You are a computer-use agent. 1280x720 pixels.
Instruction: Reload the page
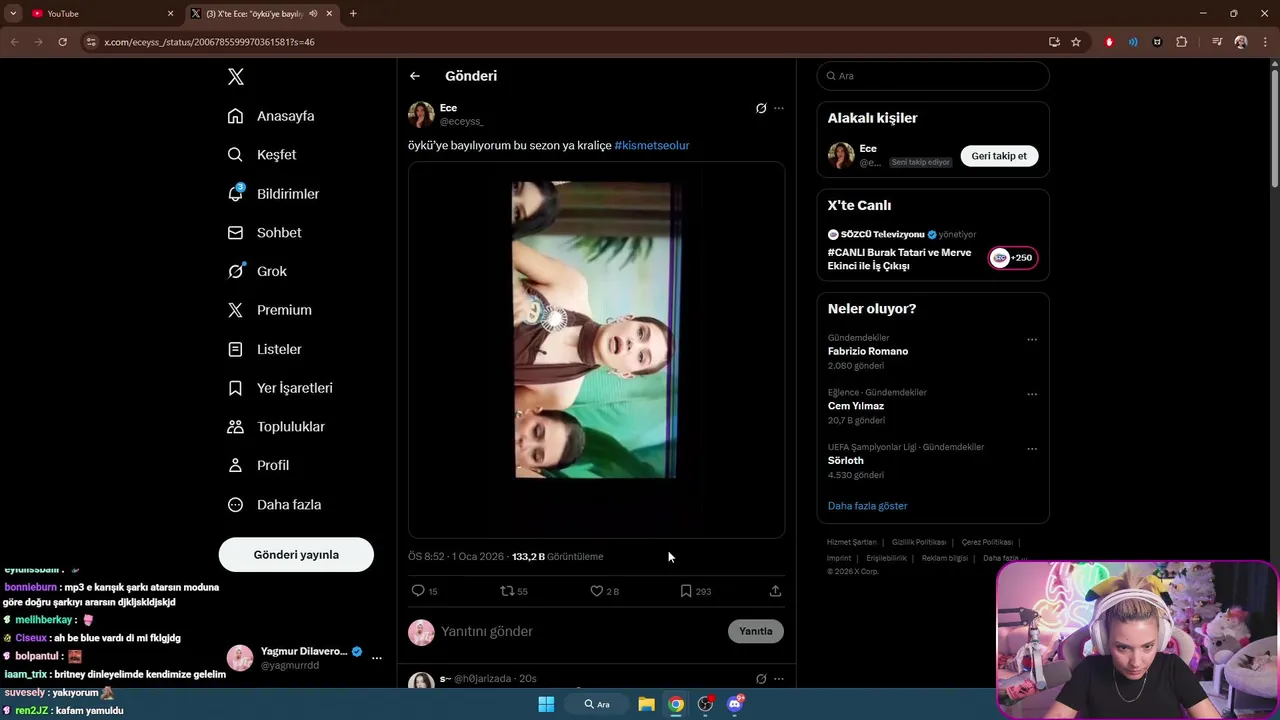point(62,42)
